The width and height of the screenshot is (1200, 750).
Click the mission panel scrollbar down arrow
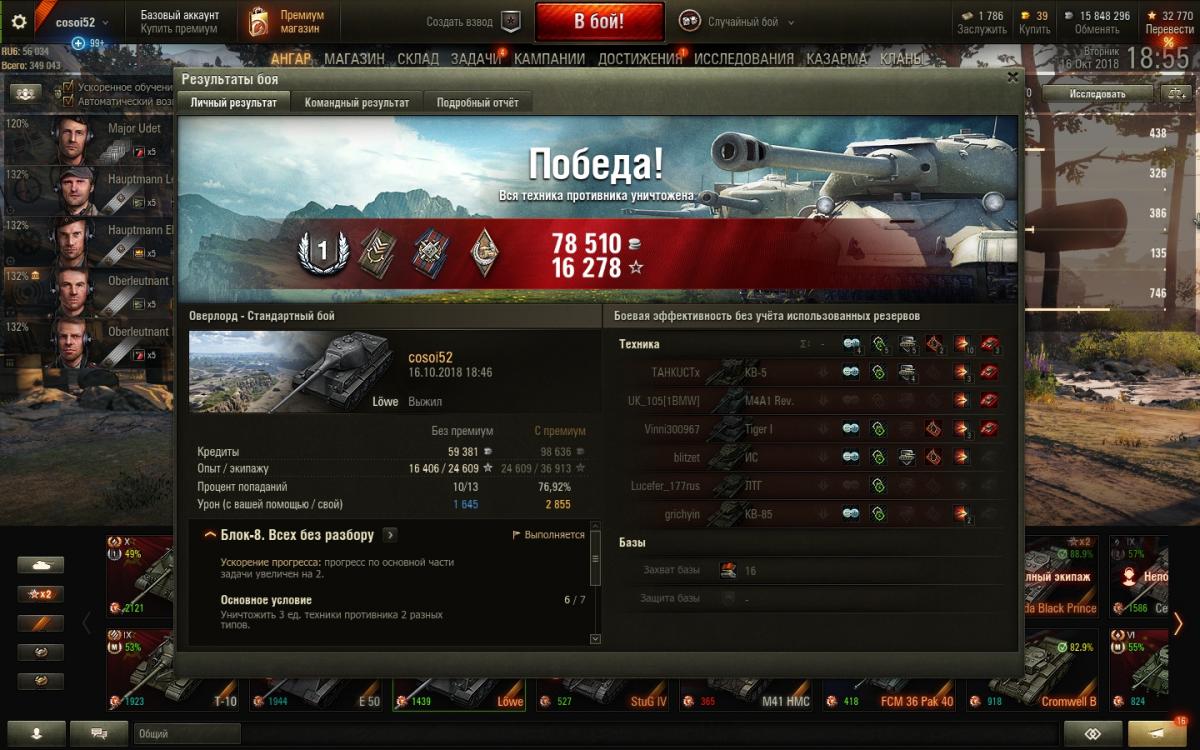[x=595, y=639]
